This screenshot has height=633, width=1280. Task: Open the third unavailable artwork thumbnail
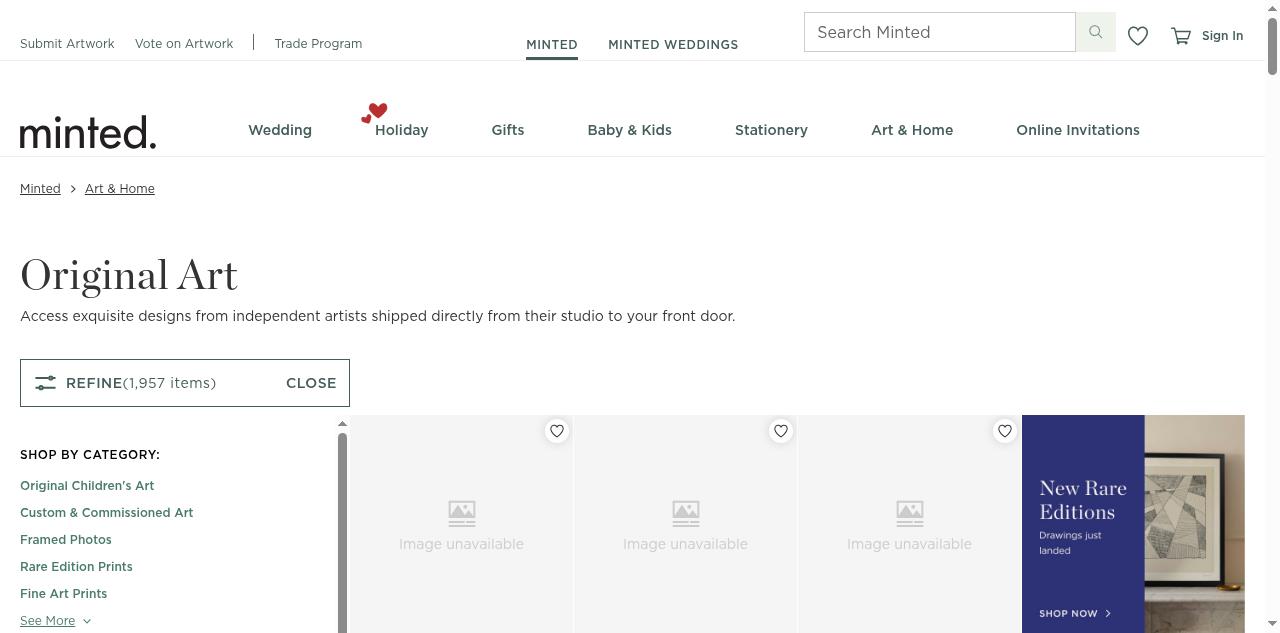click(909, 524)
